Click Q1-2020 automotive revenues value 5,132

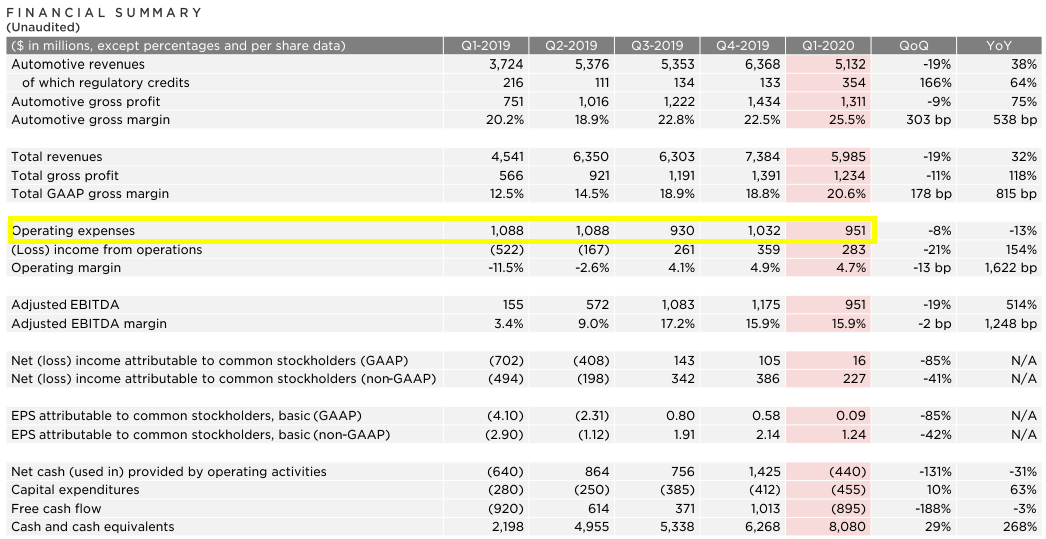849,65
